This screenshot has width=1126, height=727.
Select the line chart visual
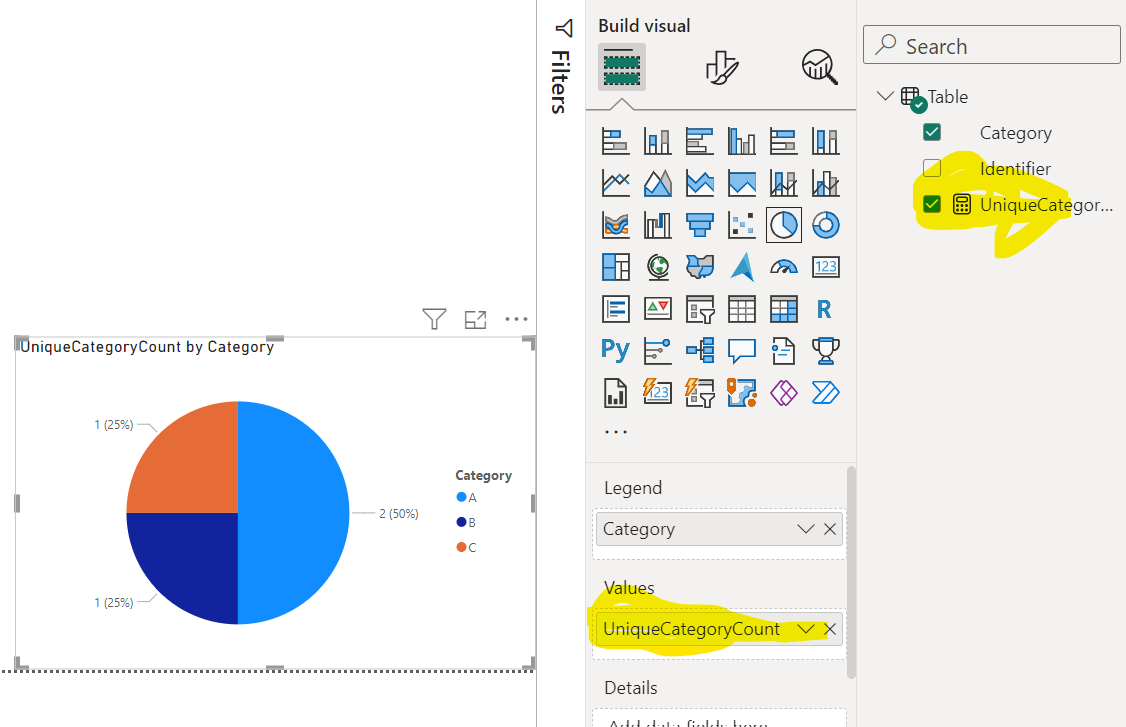tap(615, 183)
